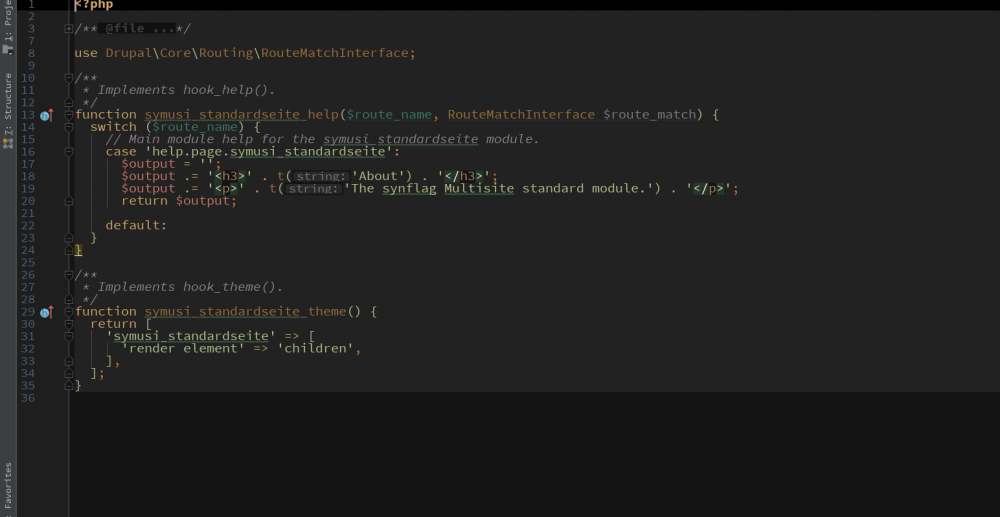Image resolution: width=1000 pixels, height=517 pixels.
Task: Expand the folded @file doc comment
Action: tap(68, 29)
